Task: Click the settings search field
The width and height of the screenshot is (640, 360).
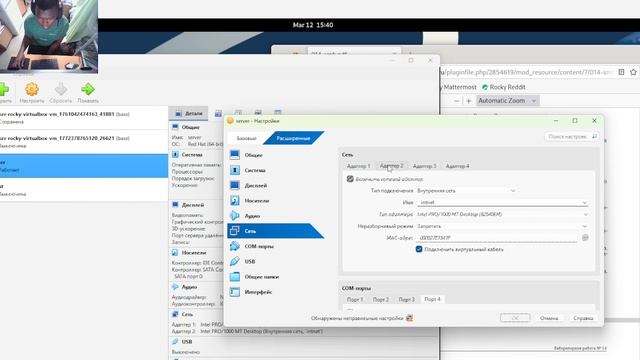Action: 572,136
